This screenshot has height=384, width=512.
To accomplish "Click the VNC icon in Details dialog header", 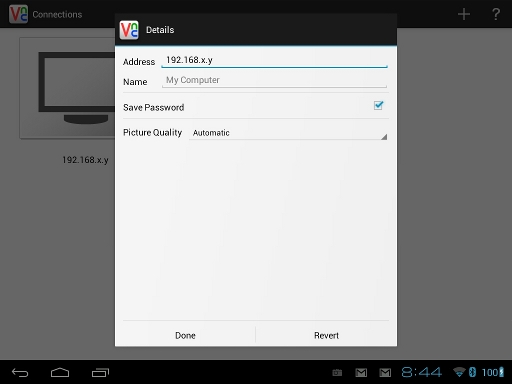I will [129, 30].
